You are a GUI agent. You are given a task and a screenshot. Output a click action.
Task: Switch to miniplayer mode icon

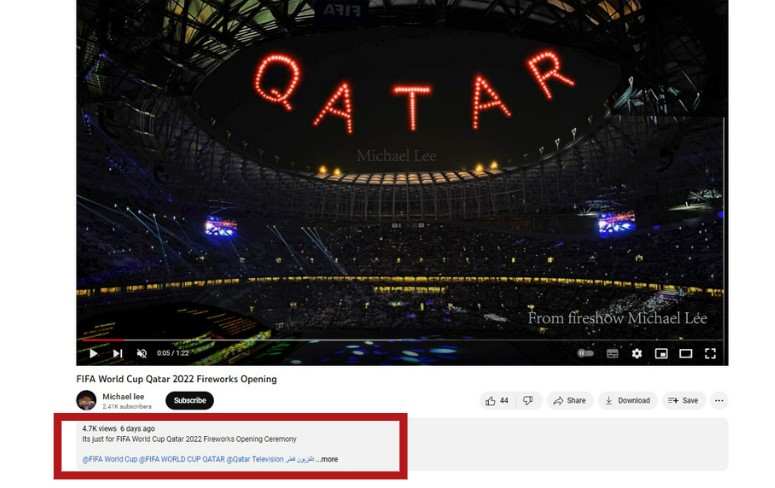[661, 354]
